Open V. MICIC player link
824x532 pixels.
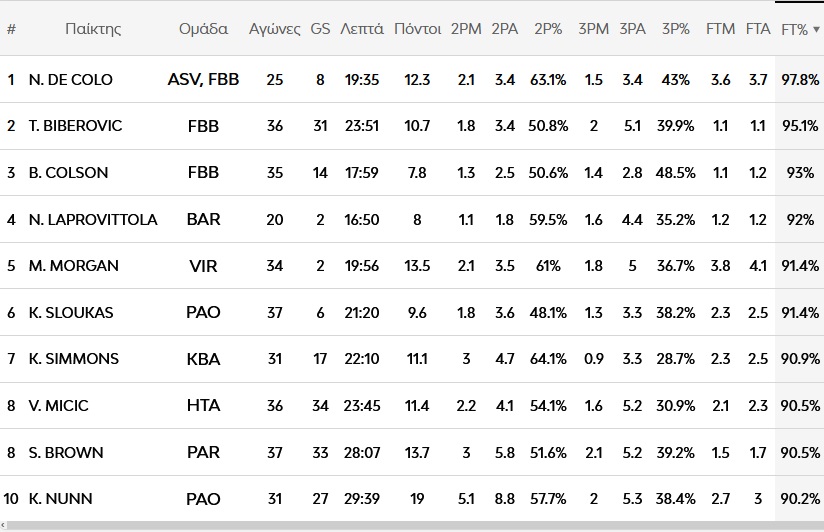pos(59,405)
